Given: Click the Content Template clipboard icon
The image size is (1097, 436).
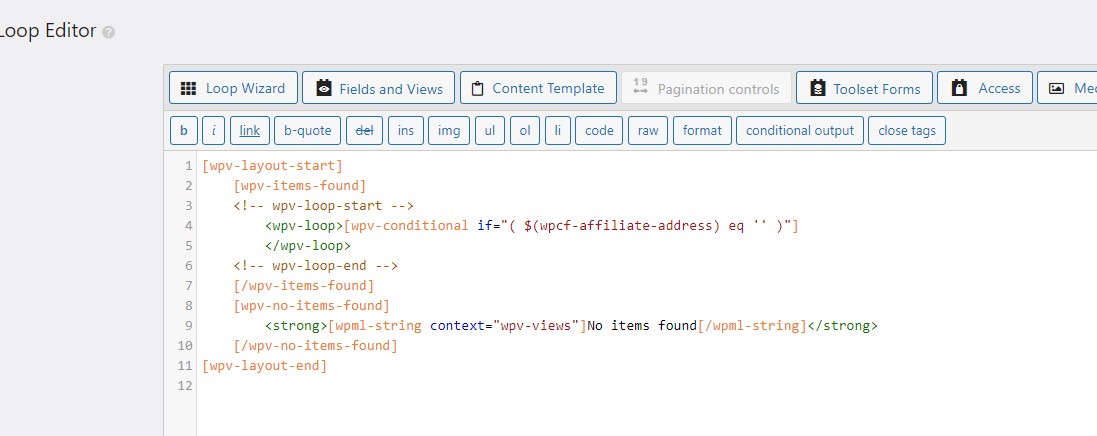Looking at the screenshot, I should tap(477, 89).
